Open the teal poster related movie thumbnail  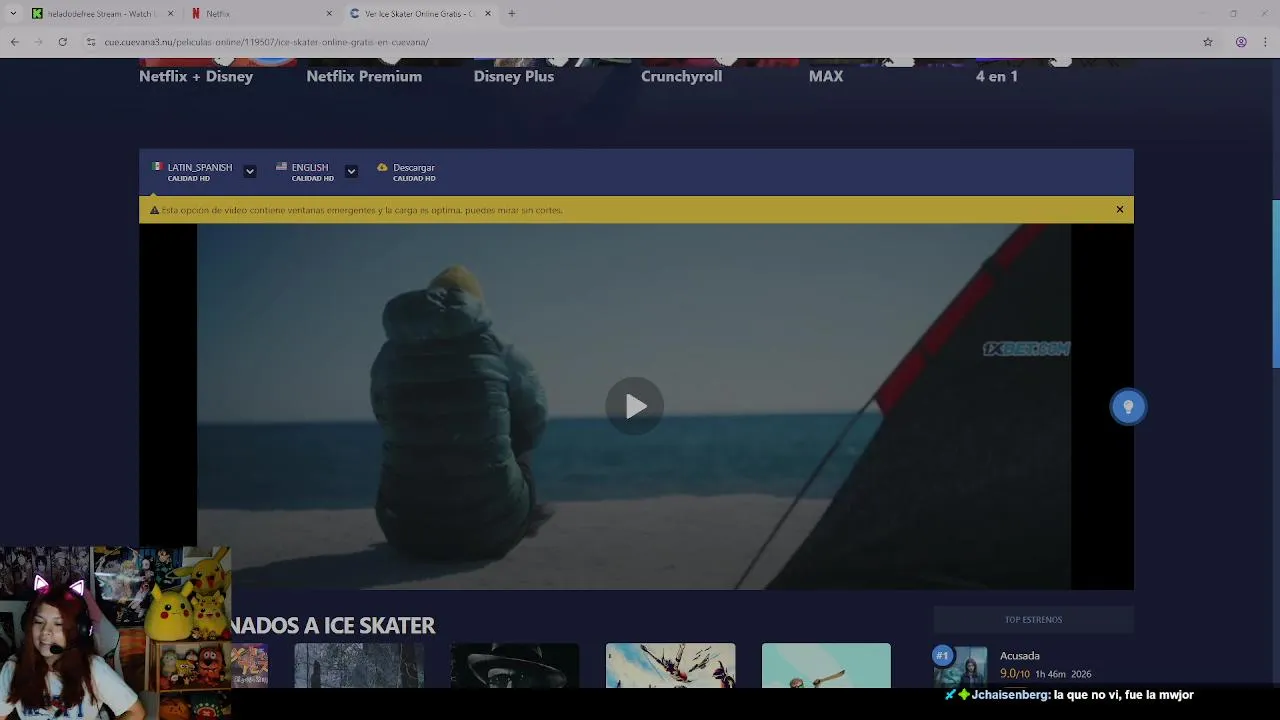point(826,666)
